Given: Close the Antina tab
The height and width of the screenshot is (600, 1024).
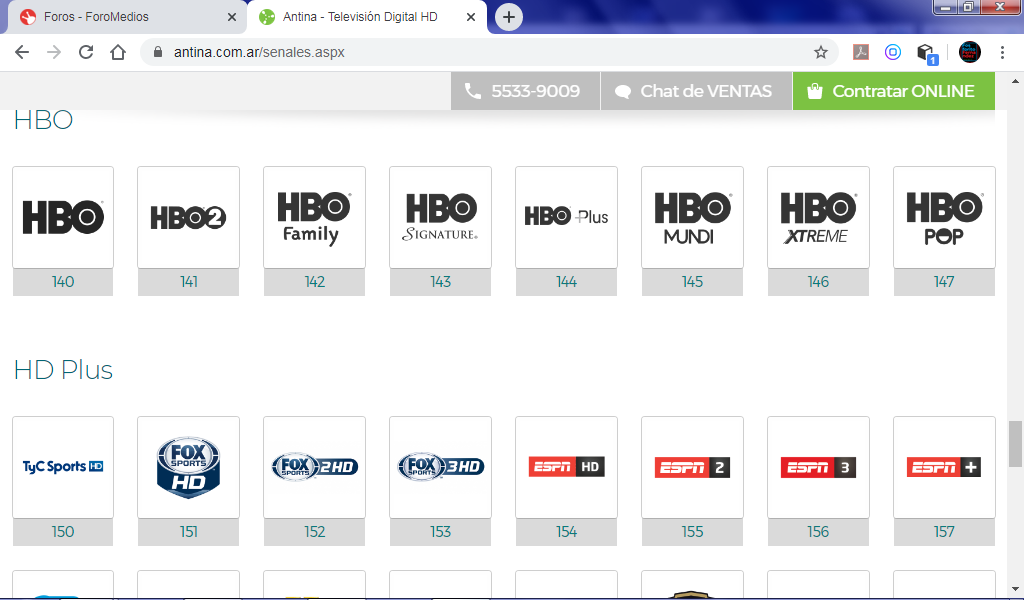Looking at the screenshot, I should (x=471, y=17).
